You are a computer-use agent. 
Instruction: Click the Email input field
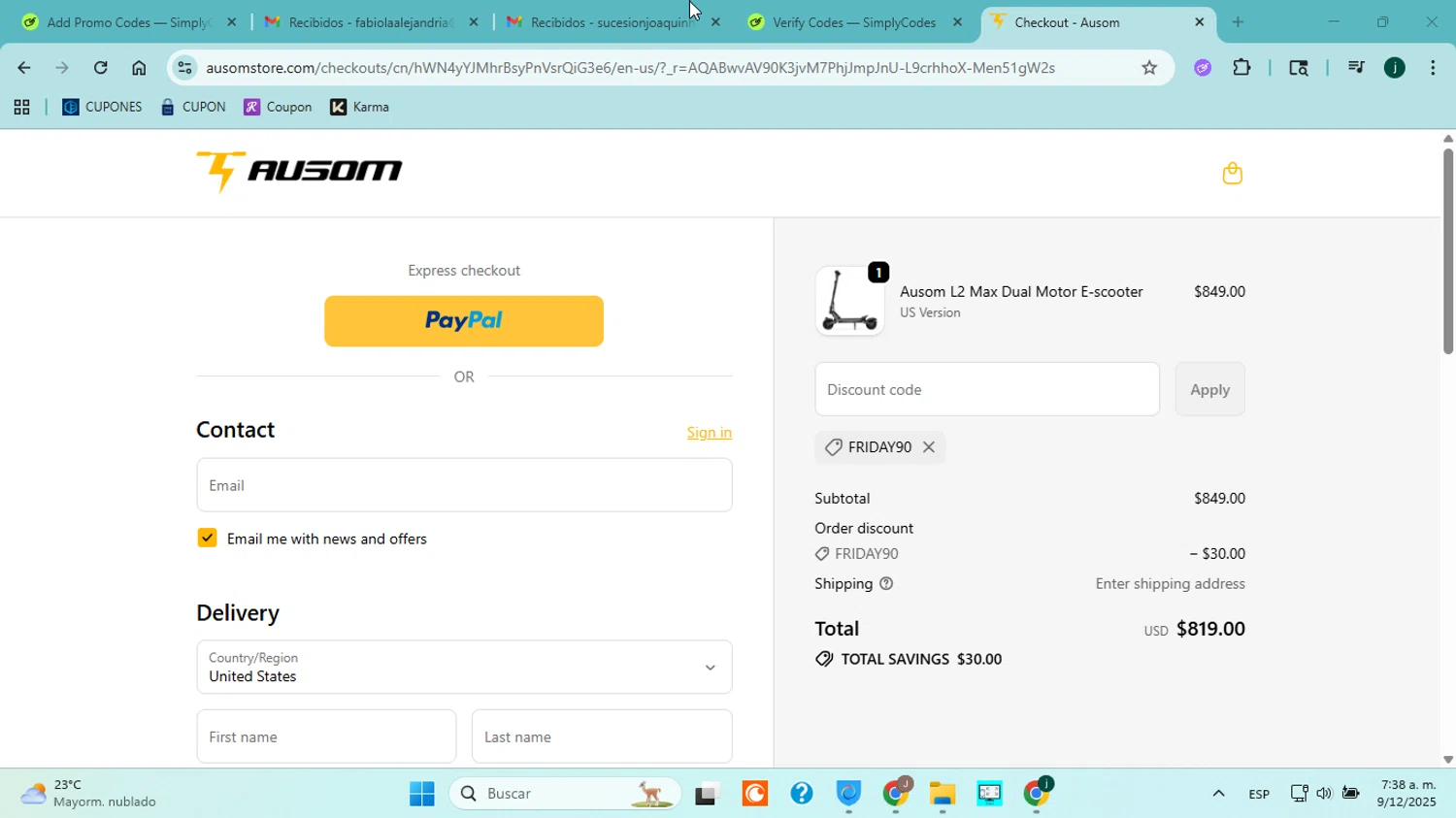pos(464,485)
